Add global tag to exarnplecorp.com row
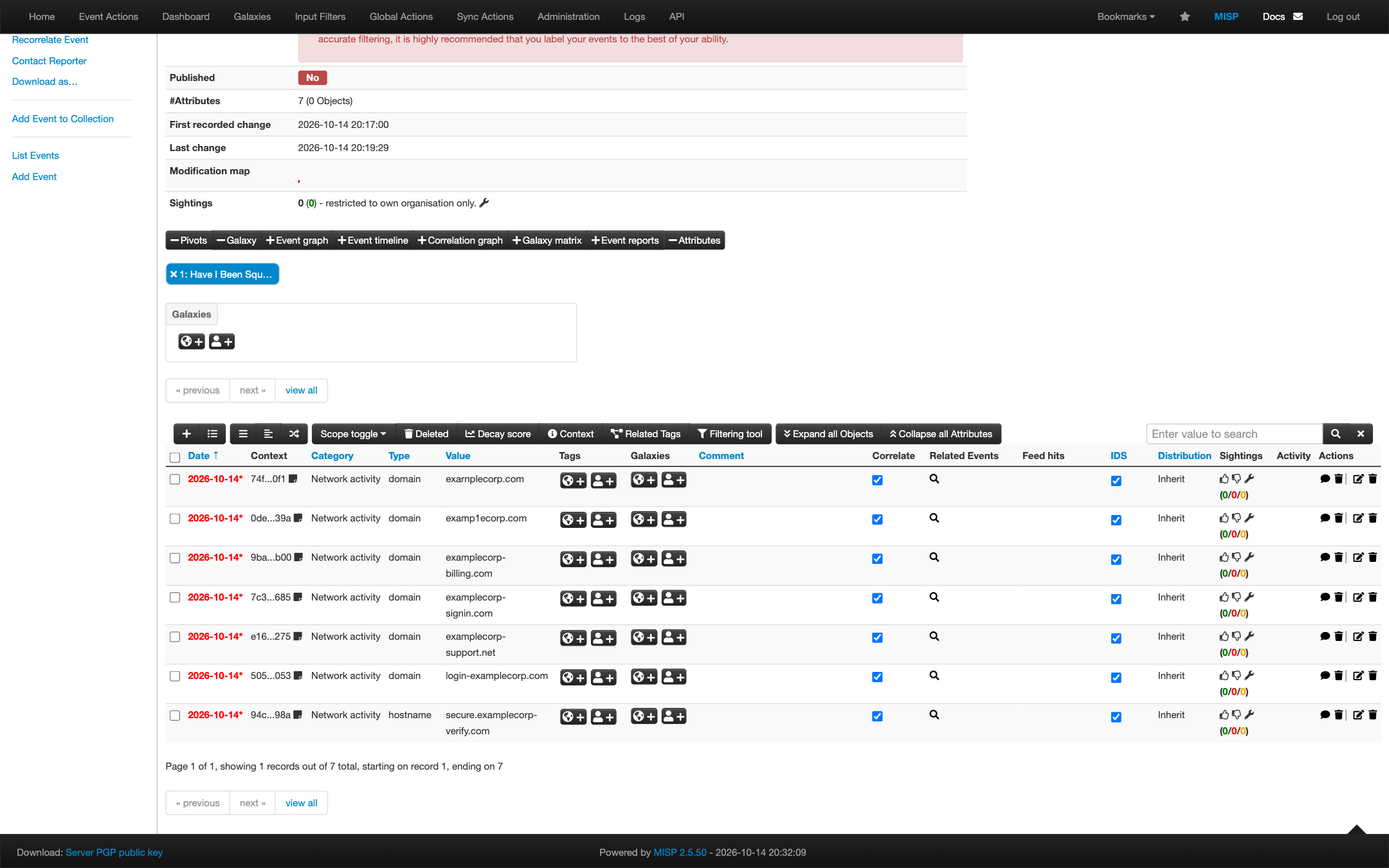 573,481
